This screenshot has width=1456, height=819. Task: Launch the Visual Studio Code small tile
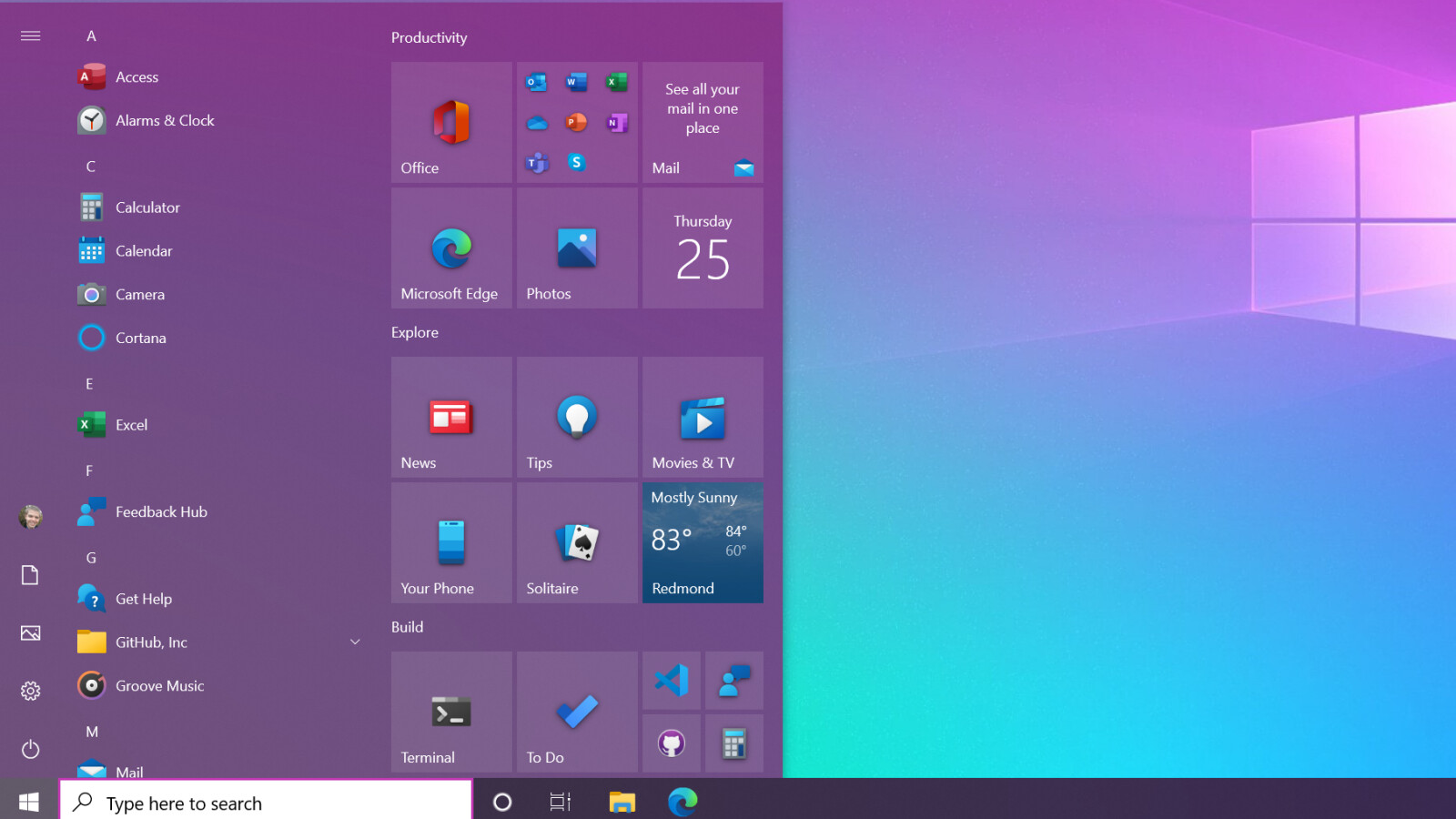pyautogui.click(x=672, y=681)
